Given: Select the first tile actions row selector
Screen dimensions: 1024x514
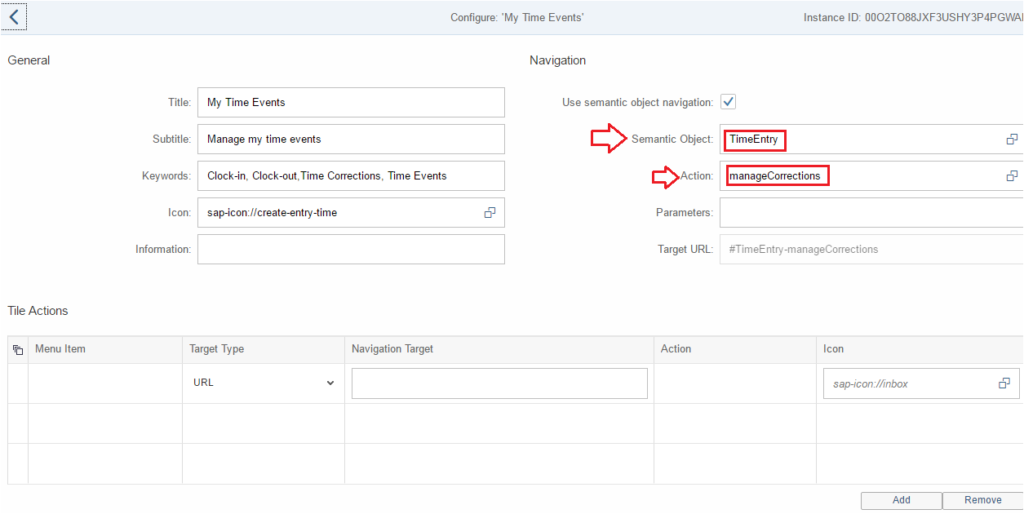Looking at the screenshot, I should point(18,383).
